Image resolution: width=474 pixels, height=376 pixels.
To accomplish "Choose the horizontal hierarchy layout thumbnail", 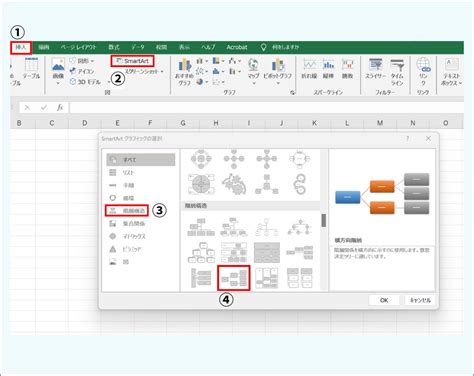I will (x=234, y=278).
